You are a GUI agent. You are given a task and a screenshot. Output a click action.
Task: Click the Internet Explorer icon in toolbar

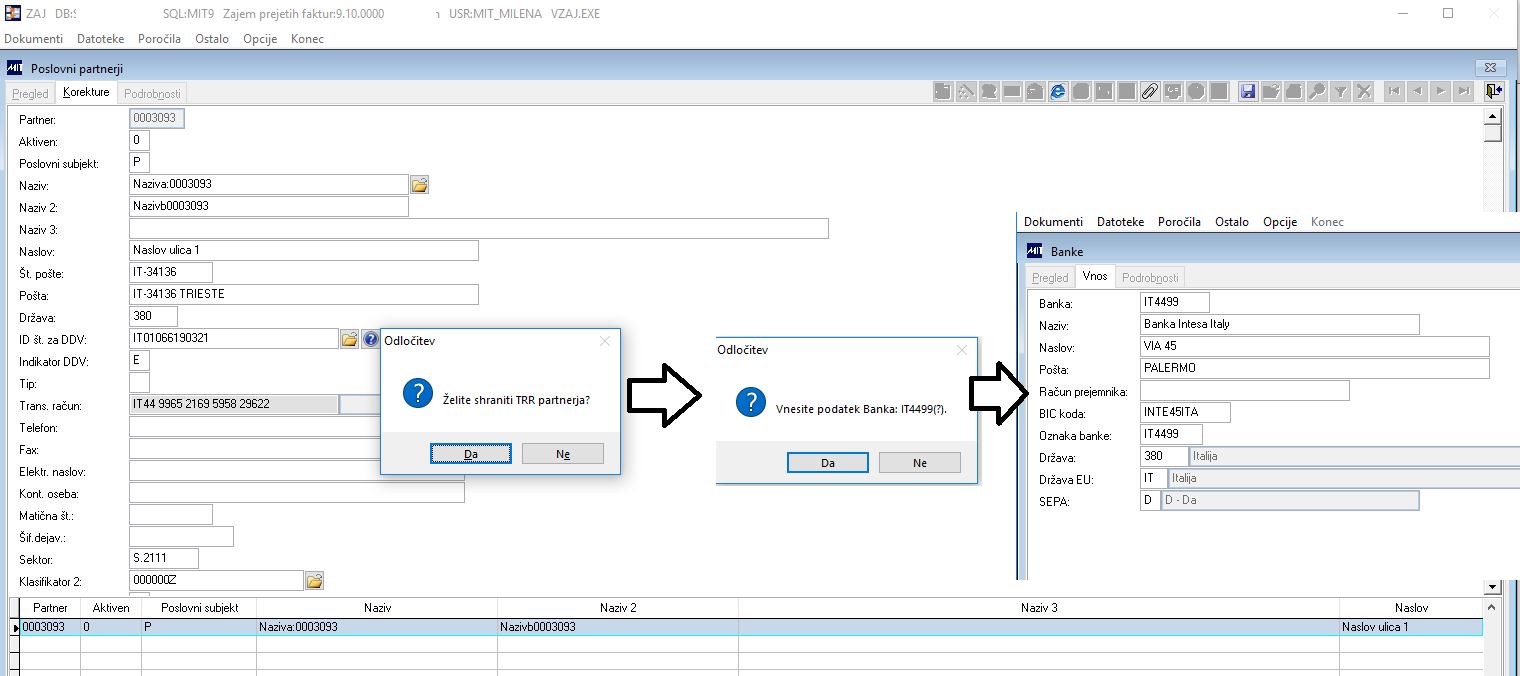pos(1058,92)
